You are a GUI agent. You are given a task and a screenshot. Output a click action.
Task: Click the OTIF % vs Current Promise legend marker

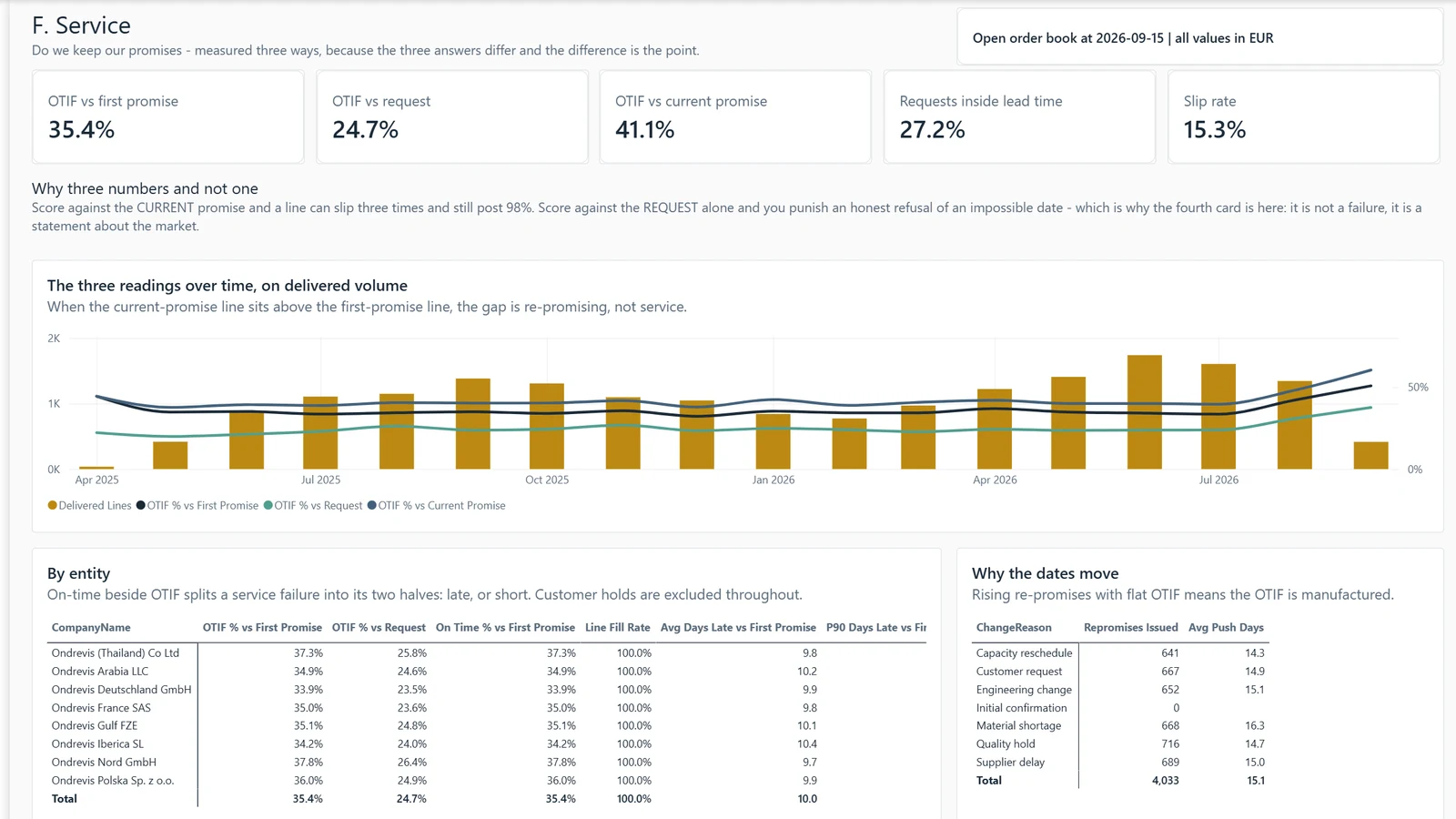point(372,505)
